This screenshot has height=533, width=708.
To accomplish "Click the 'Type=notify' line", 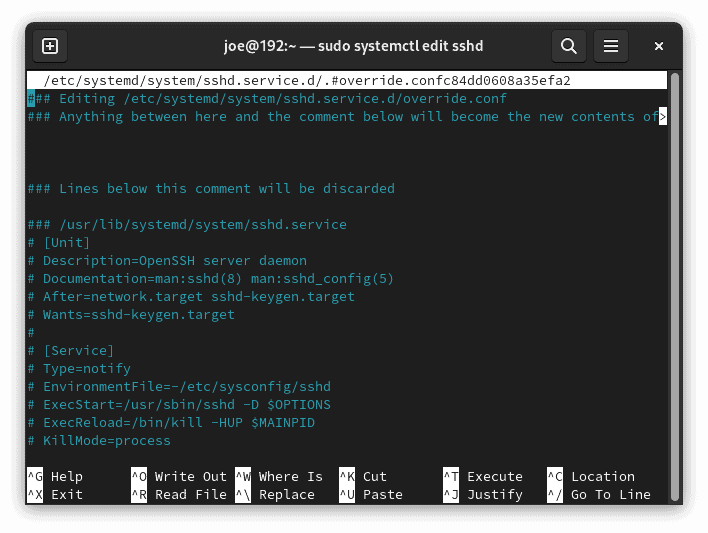I will tap(79, 369).
